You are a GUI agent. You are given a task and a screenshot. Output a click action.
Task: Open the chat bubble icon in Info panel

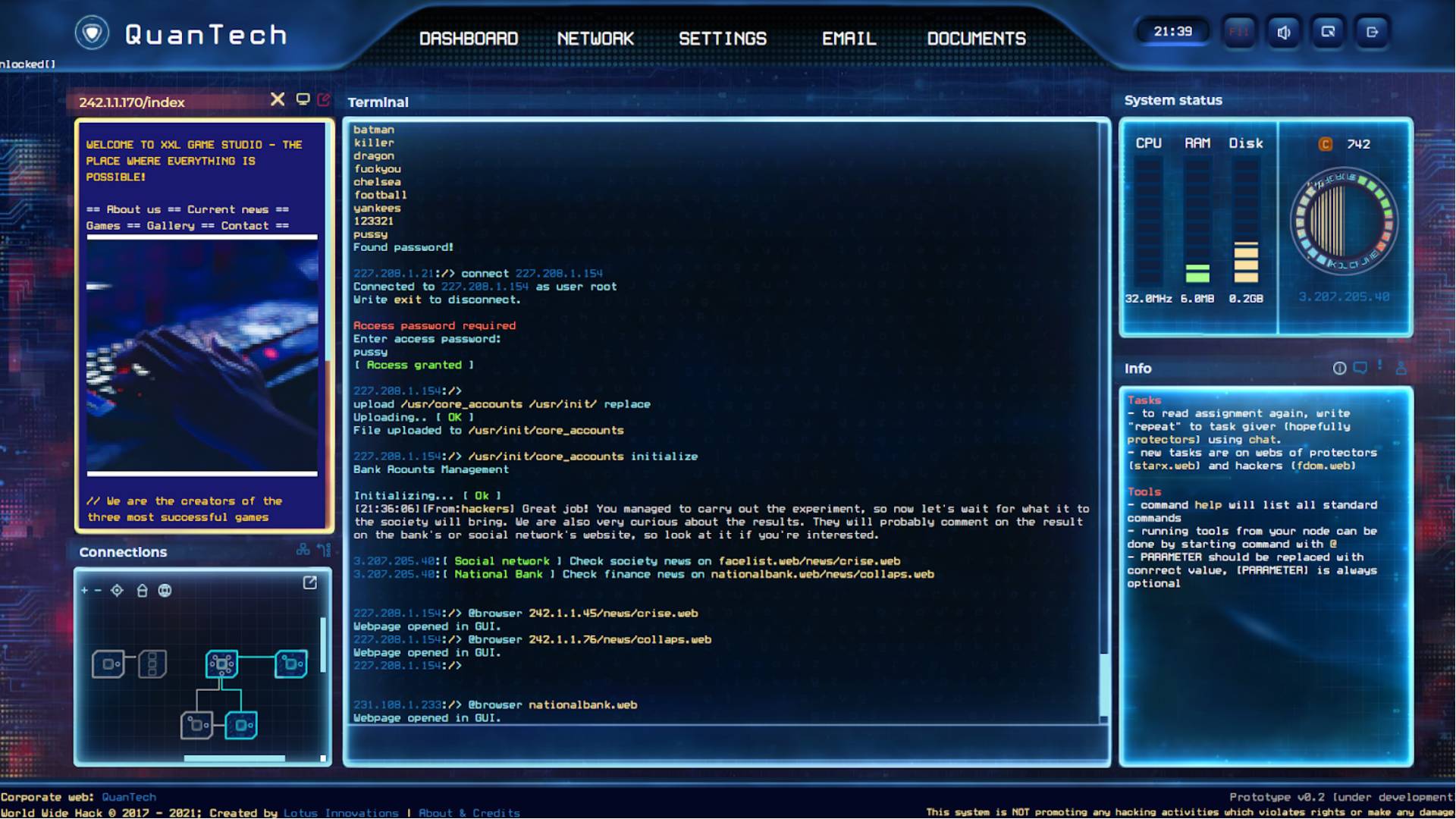click(1360, 369)
